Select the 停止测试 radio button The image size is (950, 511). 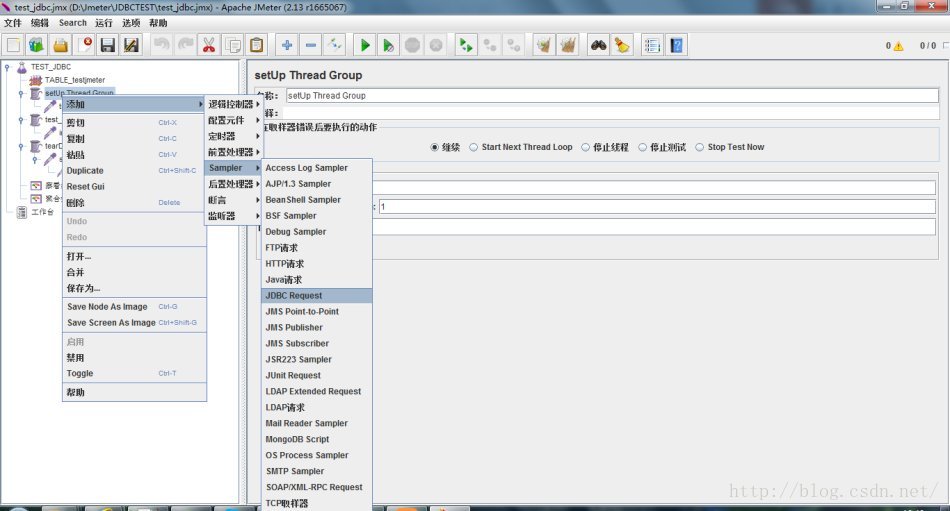point(642,147)
